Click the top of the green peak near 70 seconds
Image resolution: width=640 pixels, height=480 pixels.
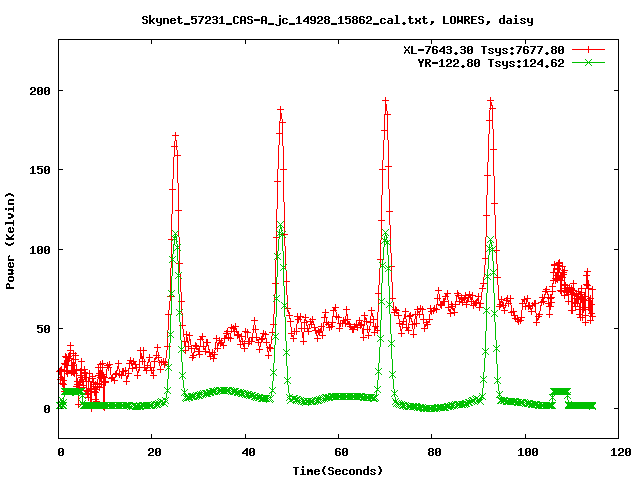click(386, 233)
